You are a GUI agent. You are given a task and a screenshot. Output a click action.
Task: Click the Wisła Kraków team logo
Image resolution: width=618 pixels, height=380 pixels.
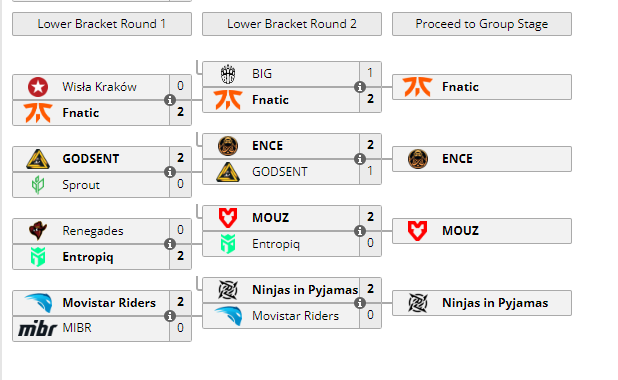(x=38, y=87)
